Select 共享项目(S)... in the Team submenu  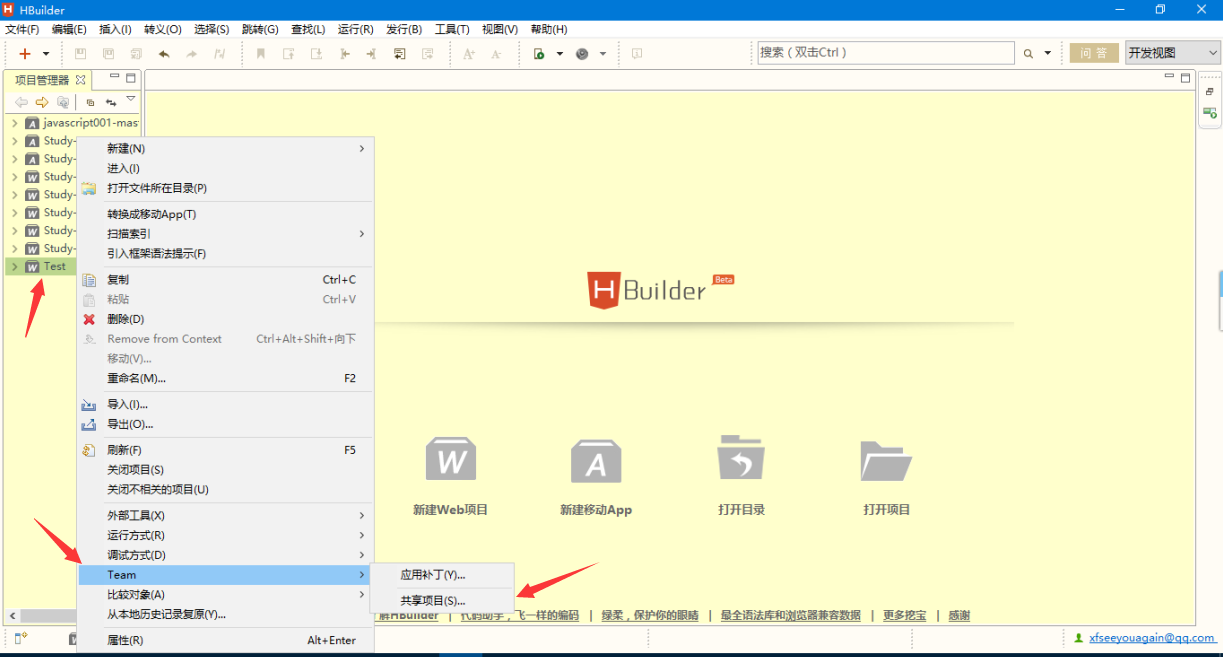tap(433, 601)
